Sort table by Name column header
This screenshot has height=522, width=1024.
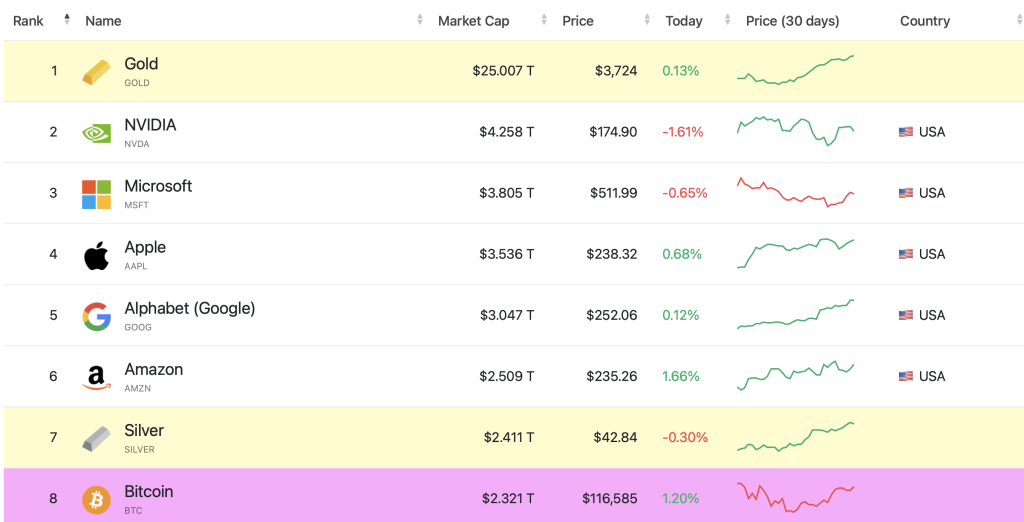(104, 21)
